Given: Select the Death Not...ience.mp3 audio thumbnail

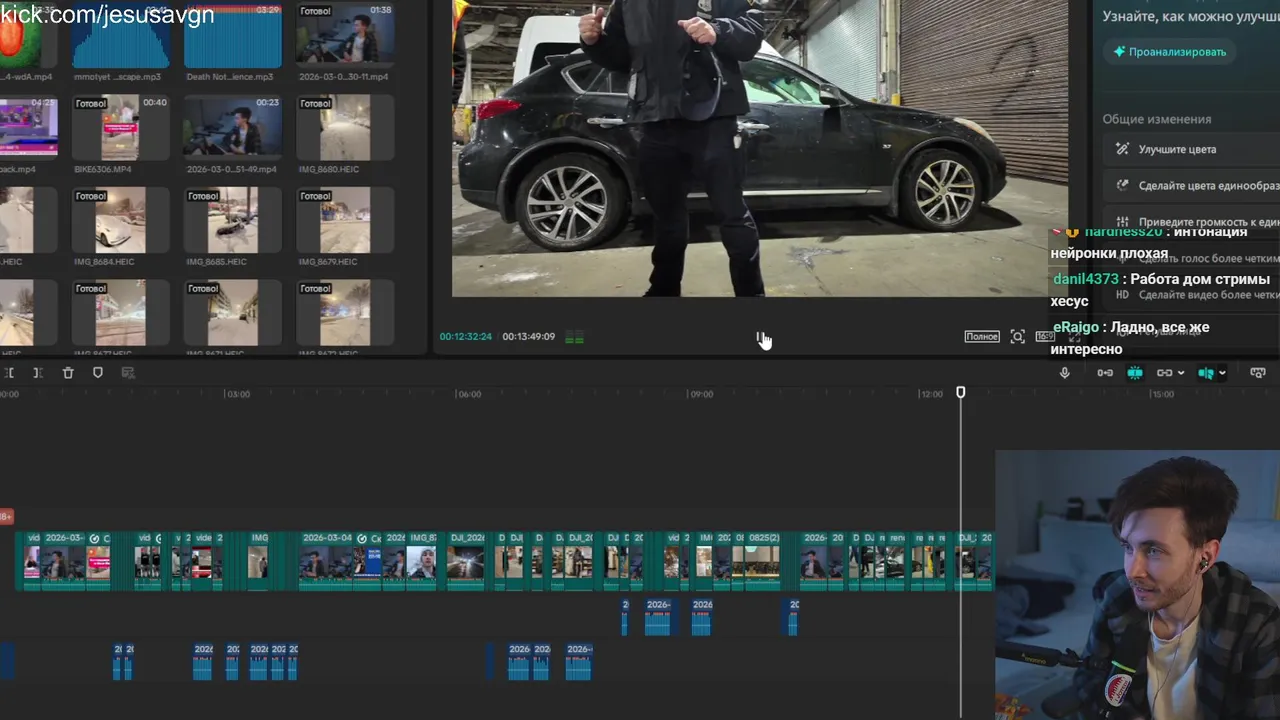Looking at the screenshot, I should coord(232,37).
